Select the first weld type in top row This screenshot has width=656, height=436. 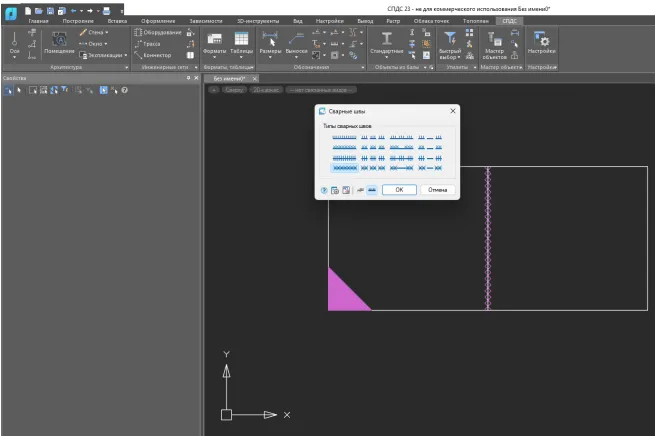tap(344, 138)
